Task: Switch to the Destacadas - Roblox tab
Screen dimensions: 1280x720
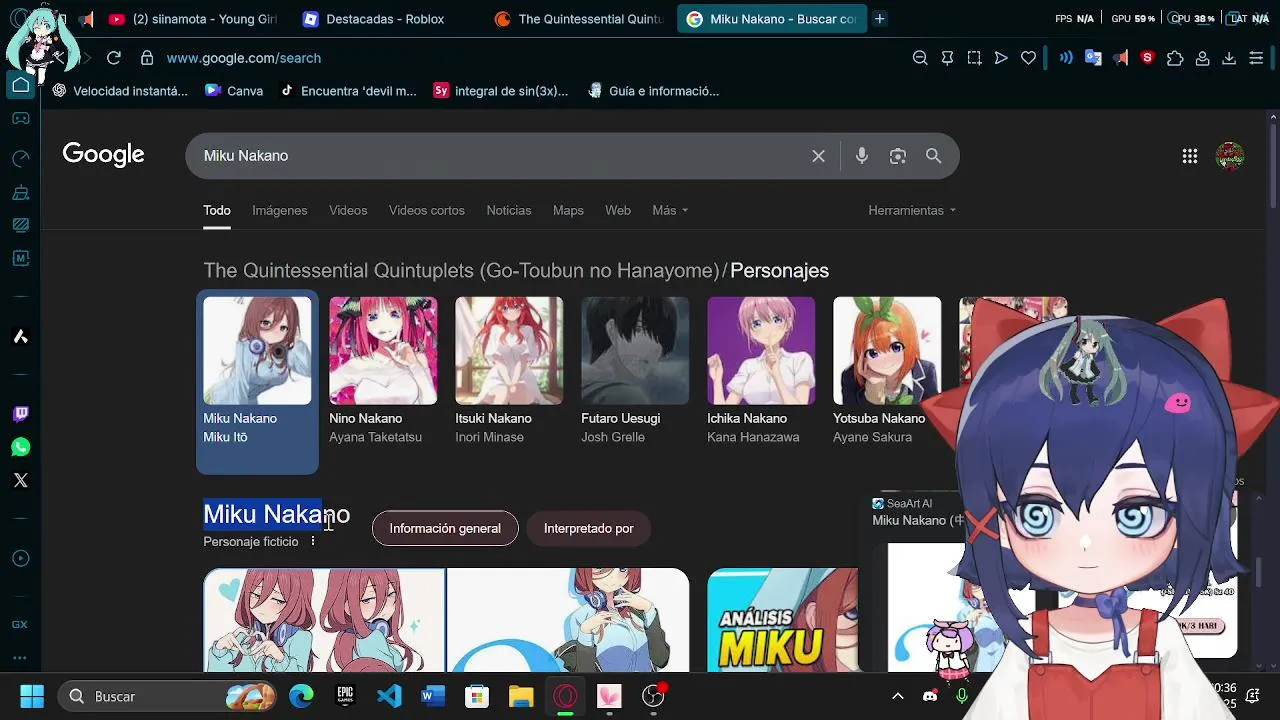Action: point(385,19)
